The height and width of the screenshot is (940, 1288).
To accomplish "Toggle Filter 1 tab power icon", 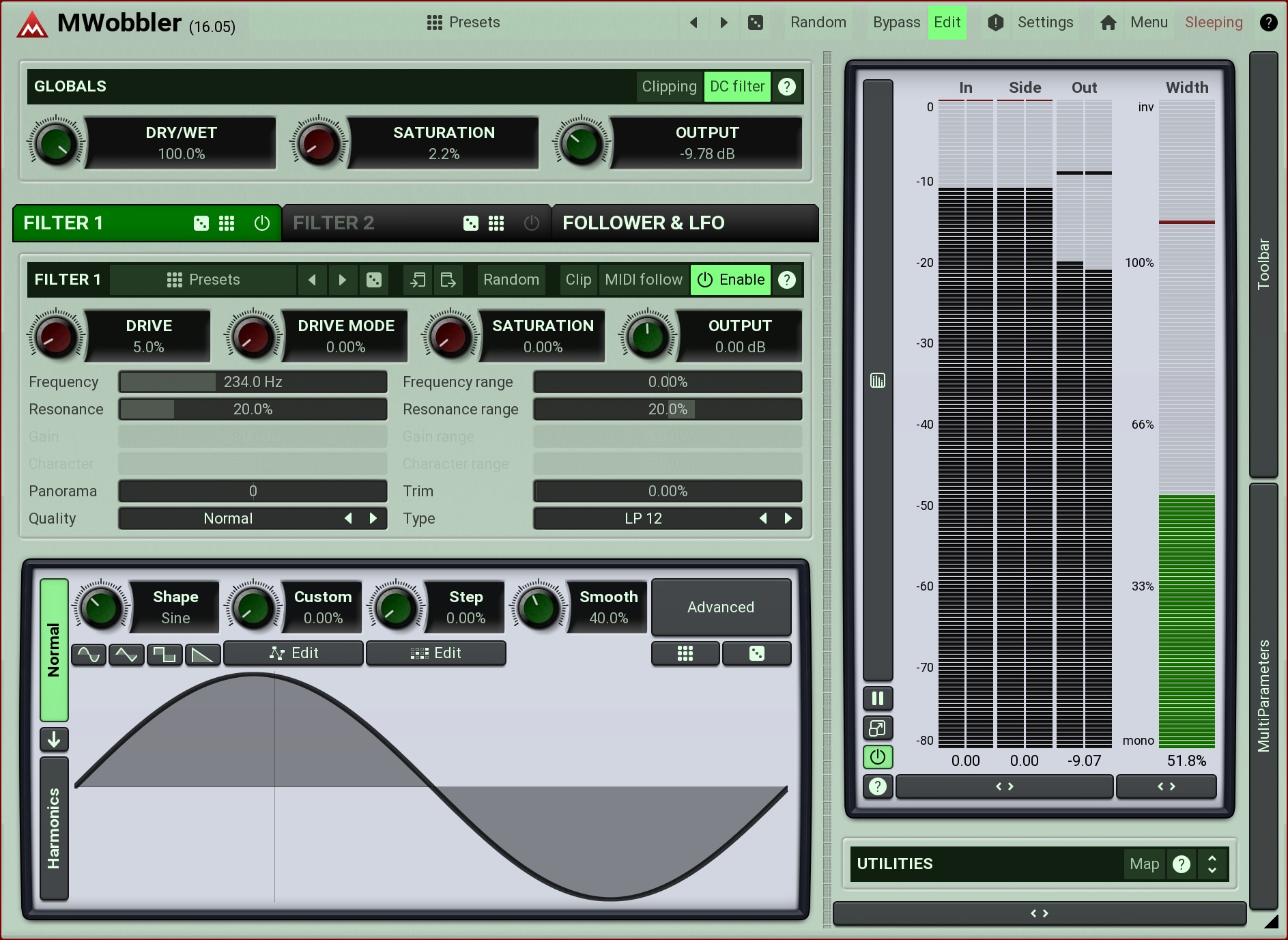I will point(262,223).
